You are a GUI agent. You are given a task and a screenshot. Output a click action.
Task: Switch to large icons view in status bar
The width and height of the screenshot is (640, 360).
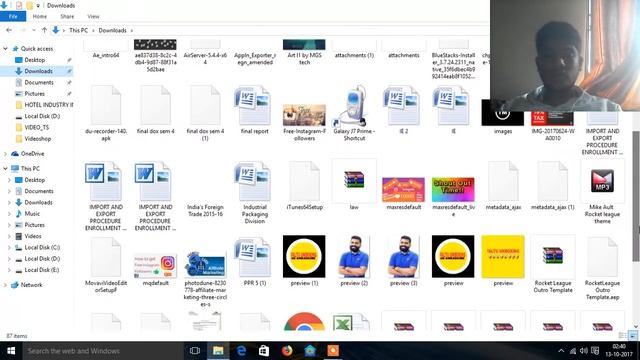[x=633, y=336]
